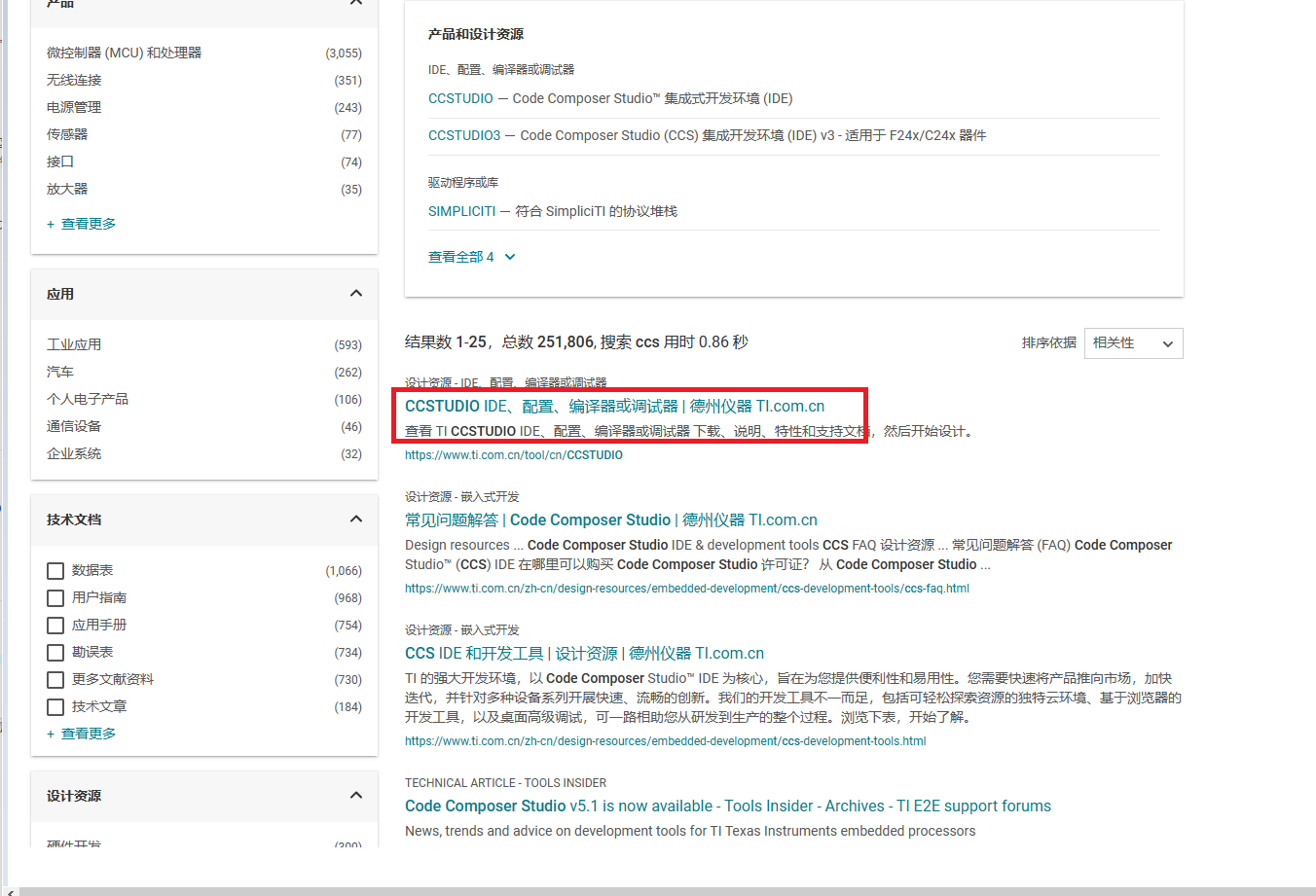This screenshot has width=1316, height=896.
Task: Check the 应用手册 checkbox
Action: [55, 626]
